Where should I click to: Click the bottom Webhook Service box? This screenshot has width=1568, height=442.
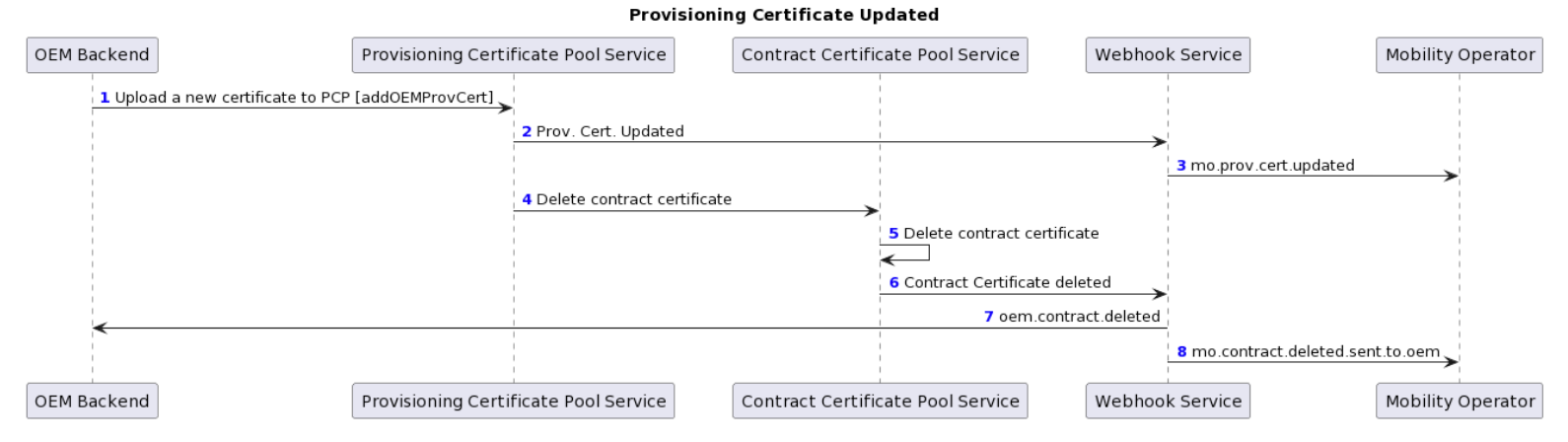pyautogui.click(x=1168, y=401)
